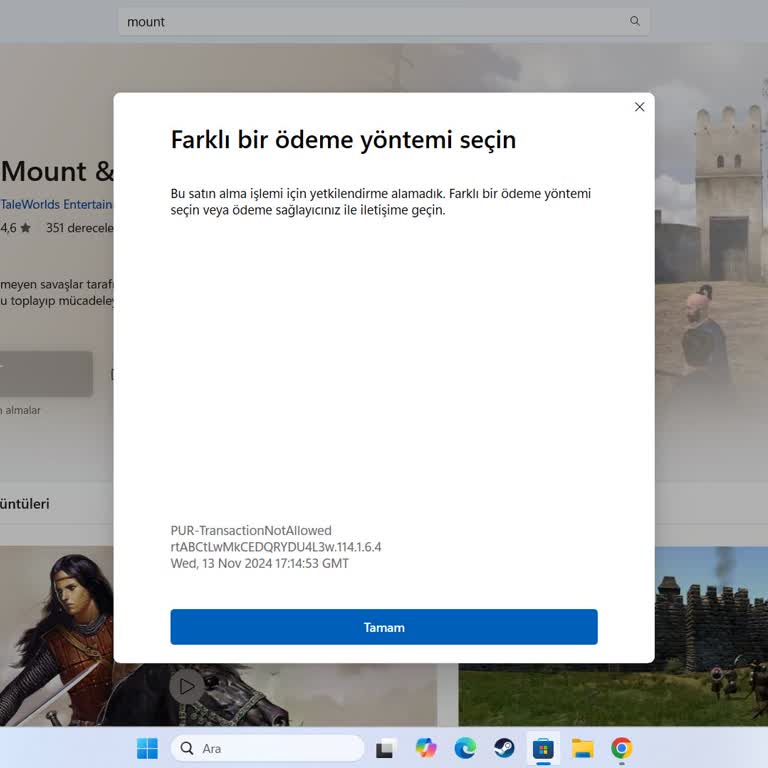Open the TaleWorlds Entertainment publisher link
Screen dimensions: 768x768
click(56, 204)
